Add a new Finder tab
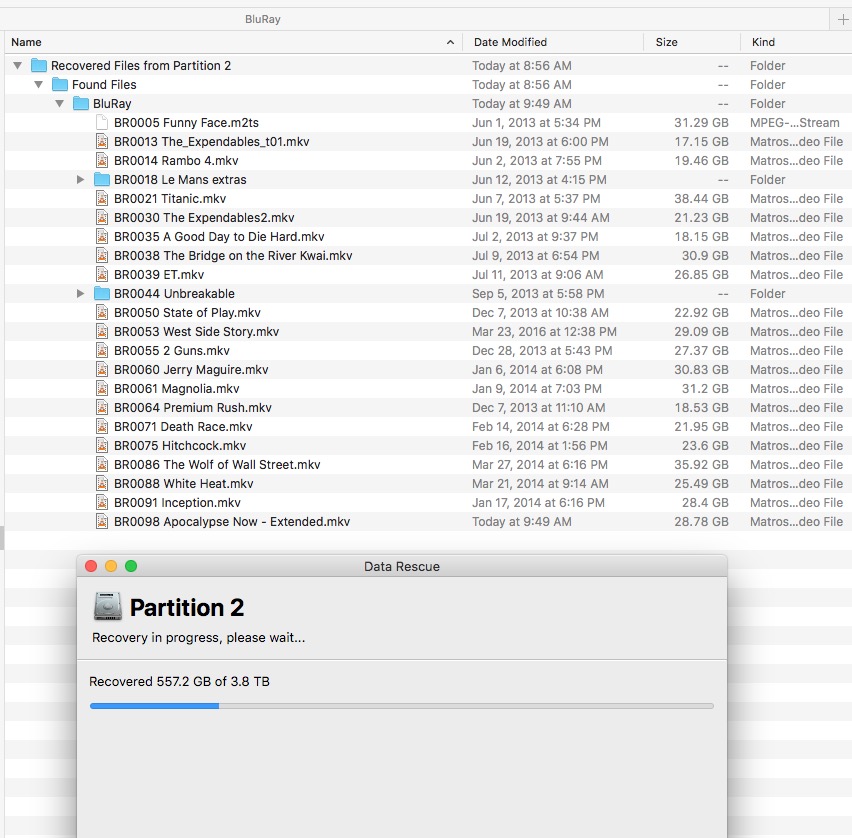The image size is (852, 838). pyautogui.click(x=843, y=20)
